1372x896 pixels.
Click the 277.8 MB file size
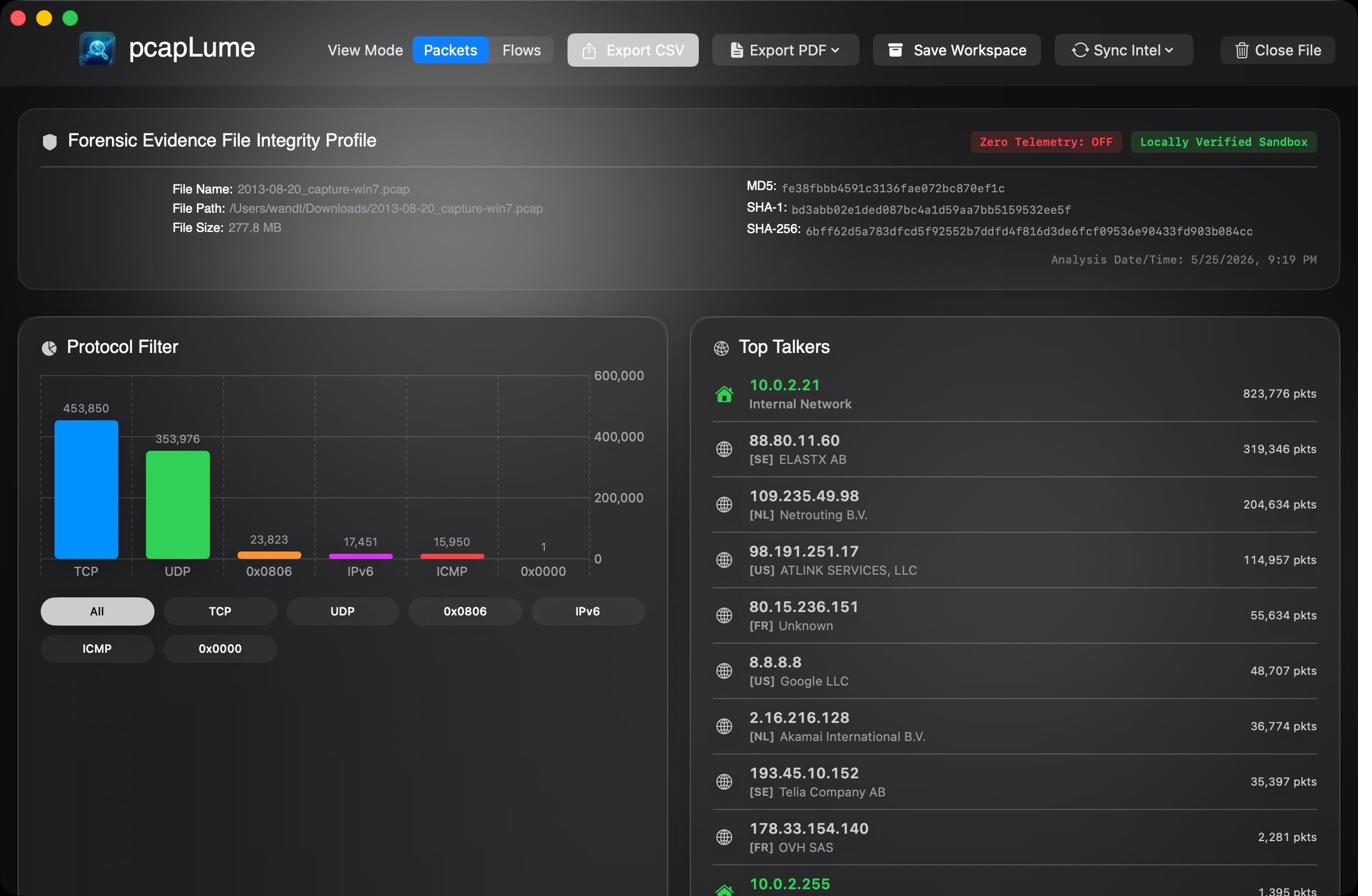[257, 230]
